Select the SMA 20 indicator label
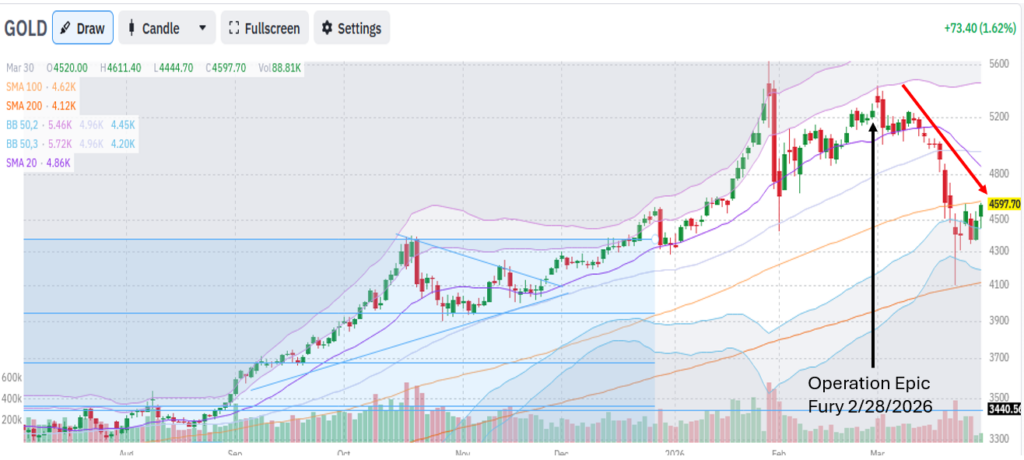The width and height of the screenshot is (1024, 460). click(x=40, y=161)
